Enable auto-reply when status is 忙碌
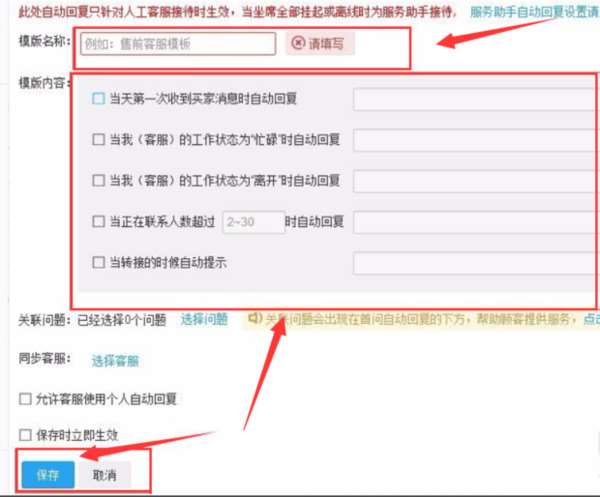The image size is (600, 497). tap(98, 139)
